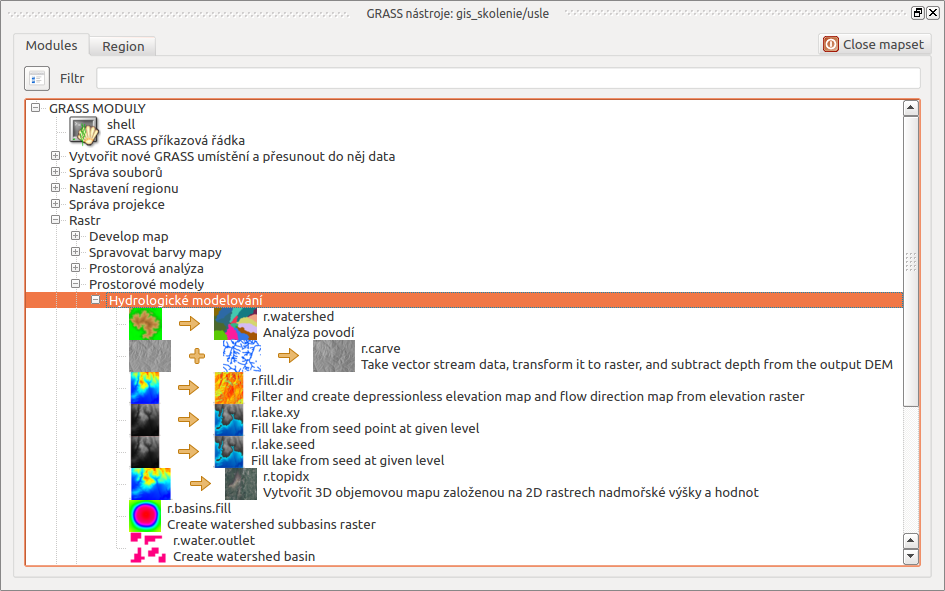The image size is (945, 591).
Task: Click the r.water.outlet pink blocks icon
Action: 148,548
